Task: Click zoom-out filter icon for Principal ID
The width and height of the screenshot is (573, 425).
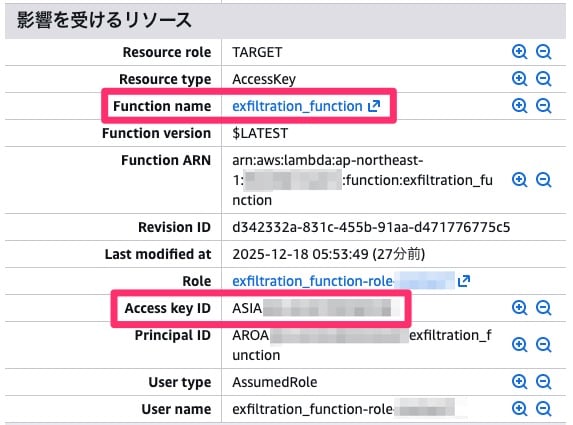Action: pos(543,345)
